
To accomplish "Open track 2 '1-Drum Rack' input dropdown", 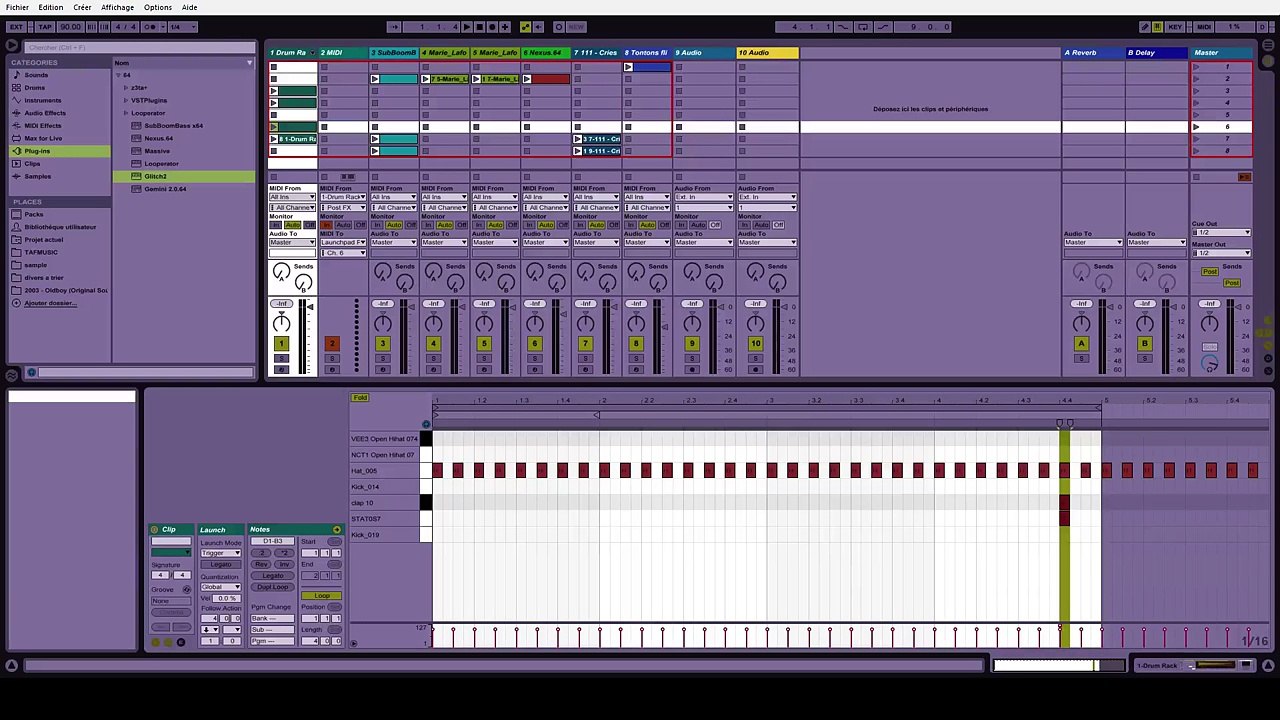I will point(343,197).
